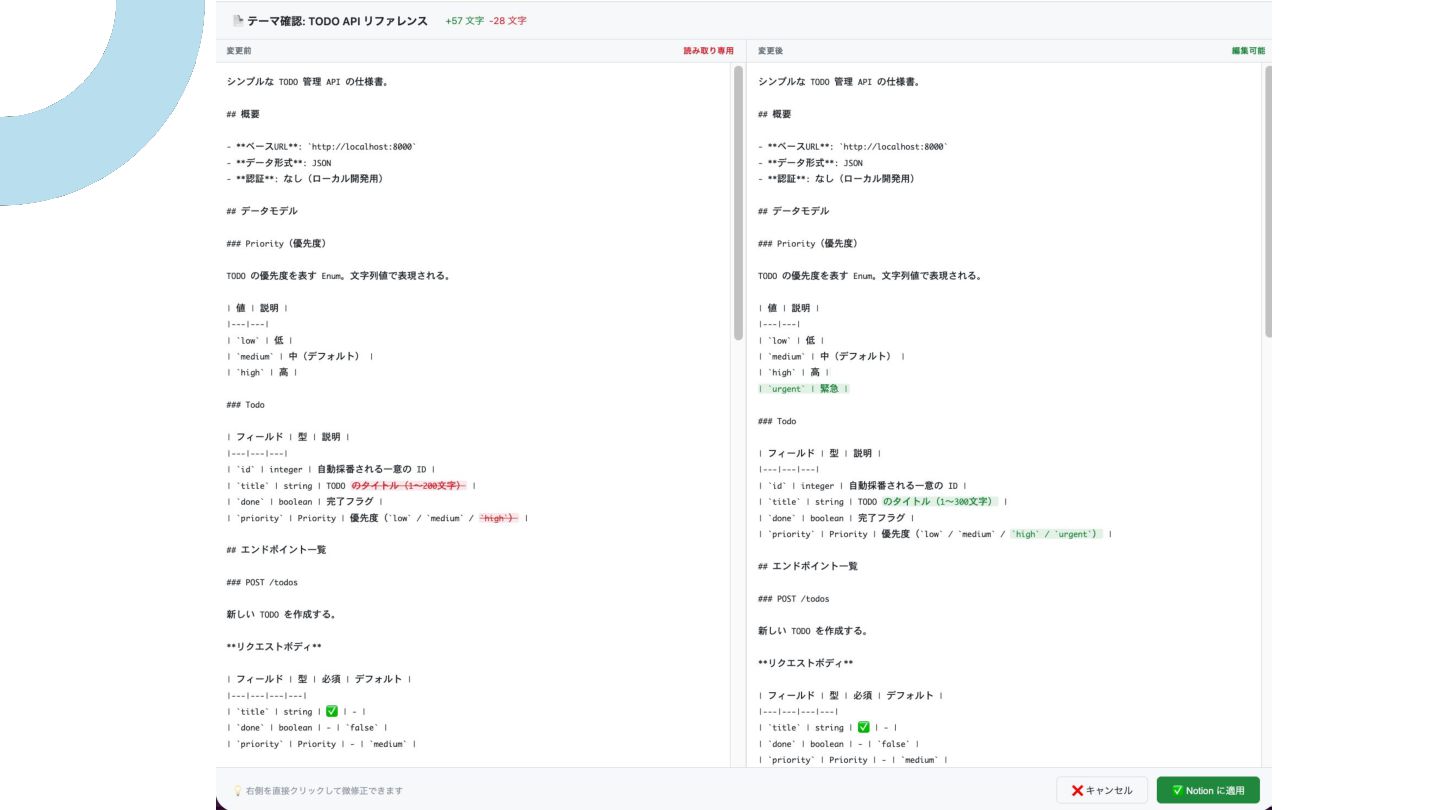Click the 変更後 pane header label

coord(770,50)
